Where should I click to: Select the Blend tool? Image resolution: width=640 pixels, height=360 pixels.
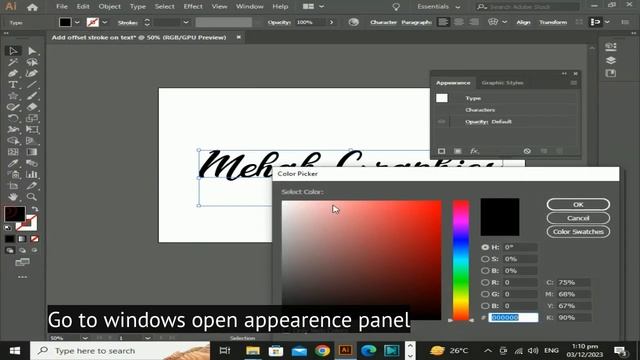point(32,163)
